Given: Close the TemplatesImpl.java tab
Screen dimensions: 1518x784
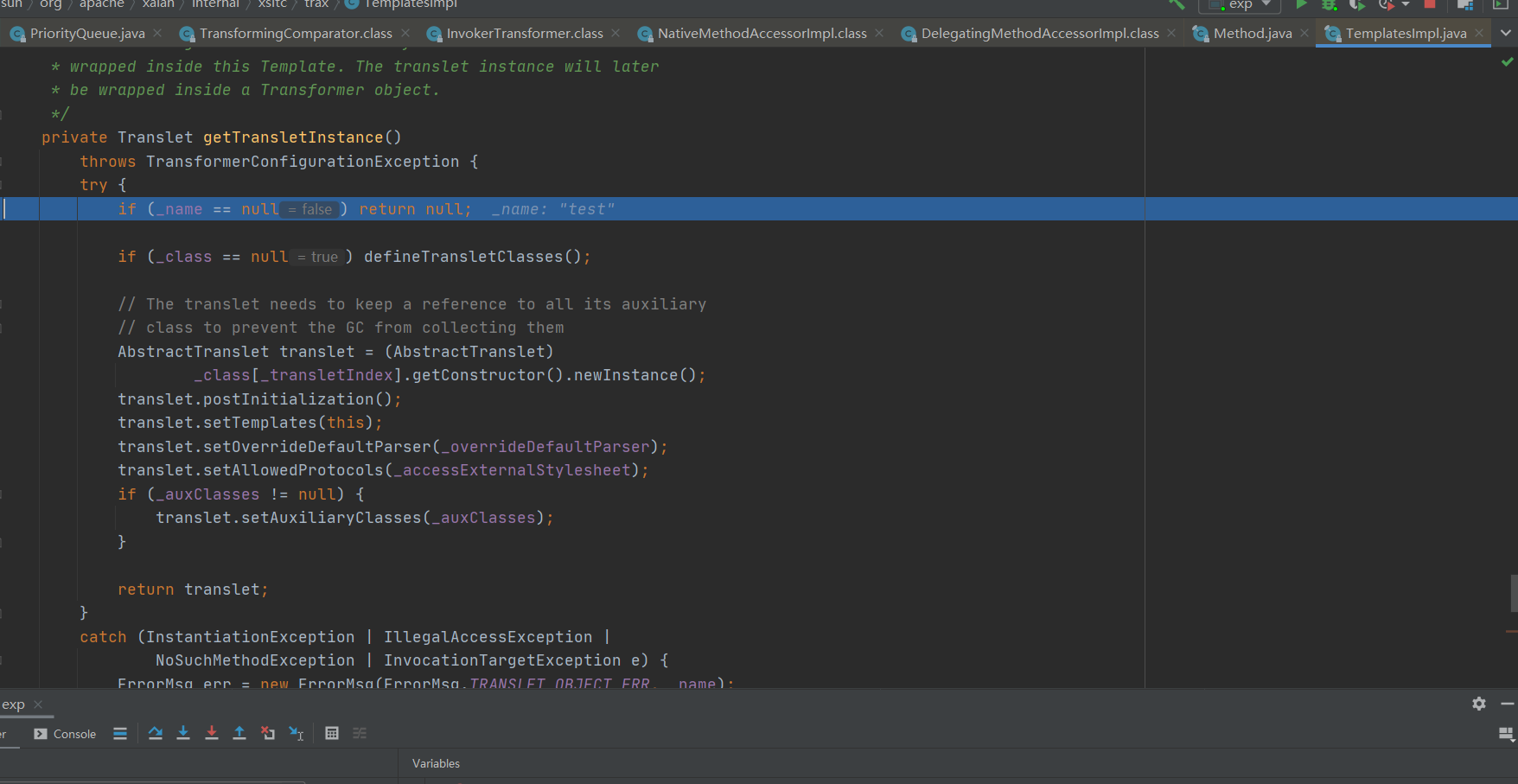Looking at the screenshot, I should point(1479,33).
